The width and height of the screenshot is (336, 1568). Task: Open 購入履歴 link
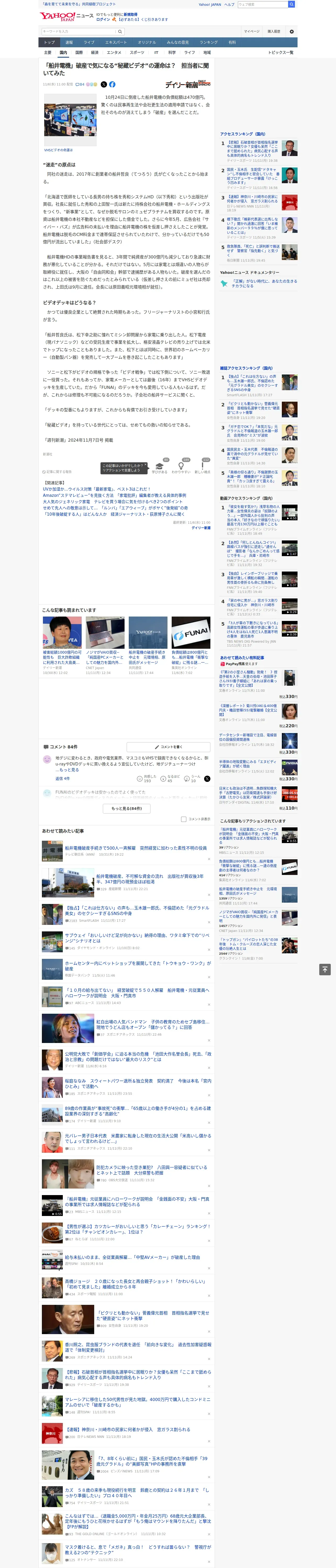click(274, 32)
